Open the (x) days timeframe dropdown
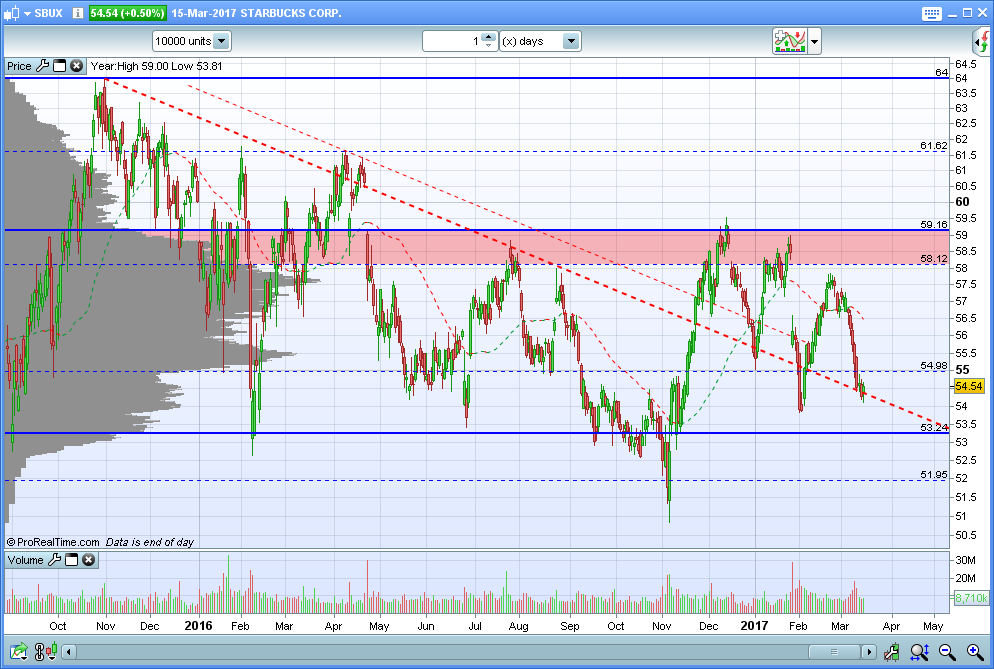 [539, 41]
